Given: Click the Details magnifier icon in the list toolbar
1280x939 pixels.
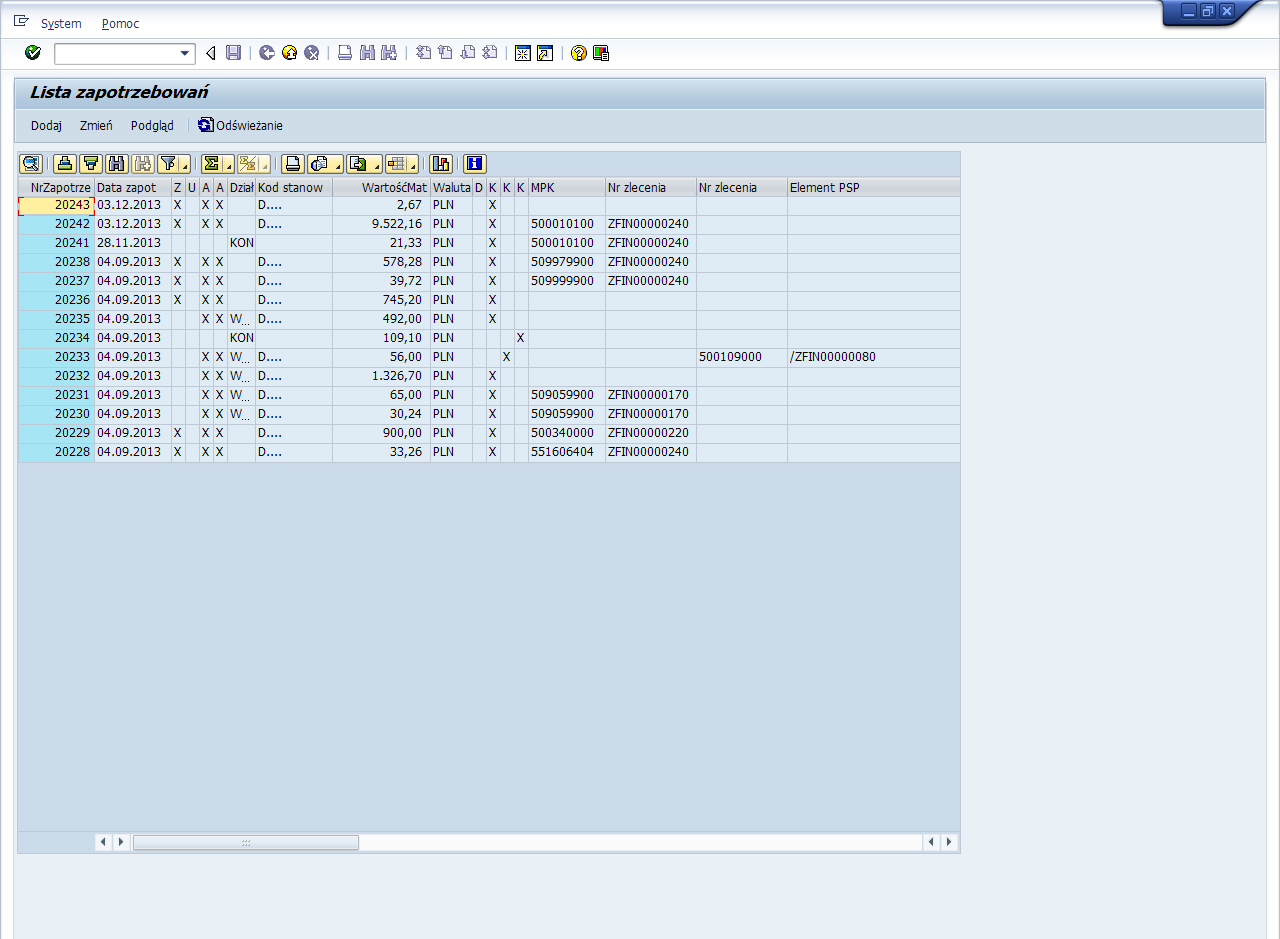Looking at the screenshot, I should coord(31,164).
